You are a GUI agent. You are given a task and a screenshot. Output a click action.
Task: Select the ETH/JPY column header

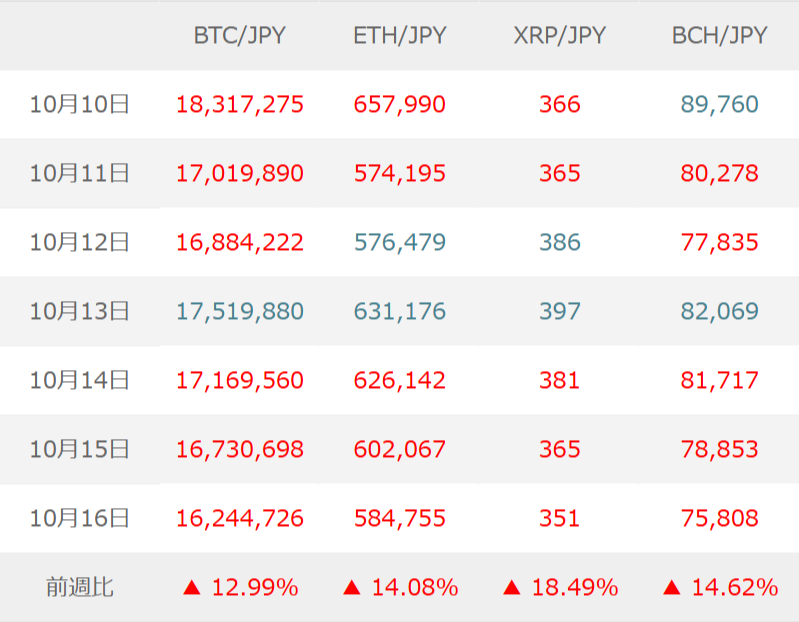(400, 36)
